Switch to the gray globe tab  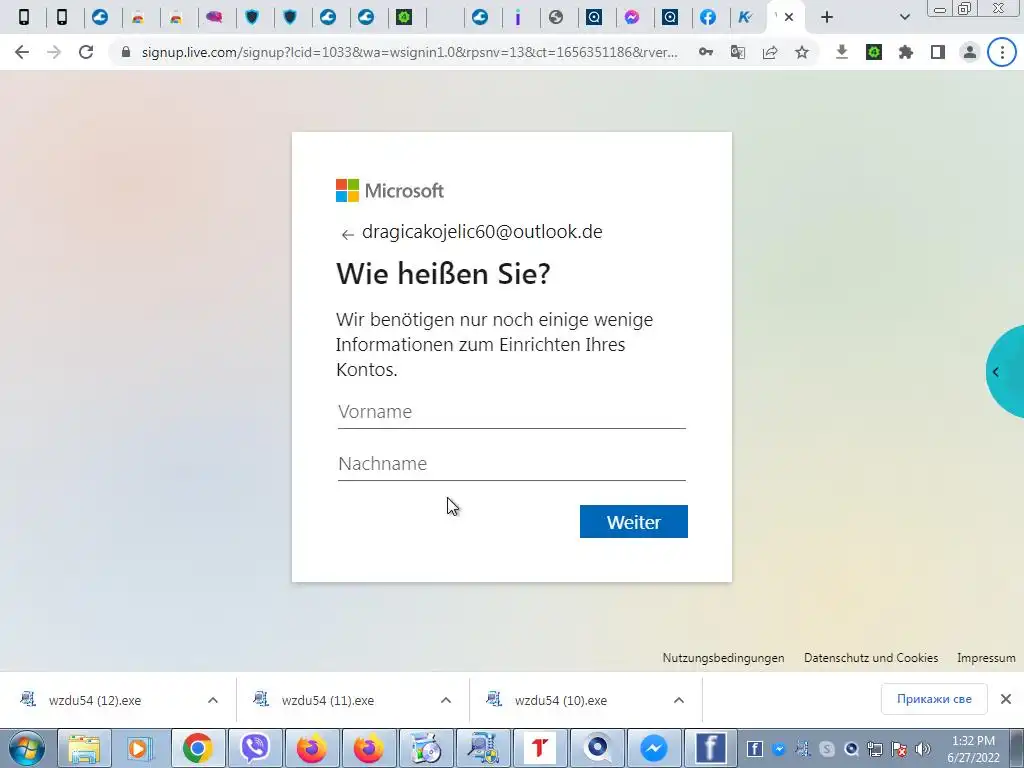click(x=556, y=18)
